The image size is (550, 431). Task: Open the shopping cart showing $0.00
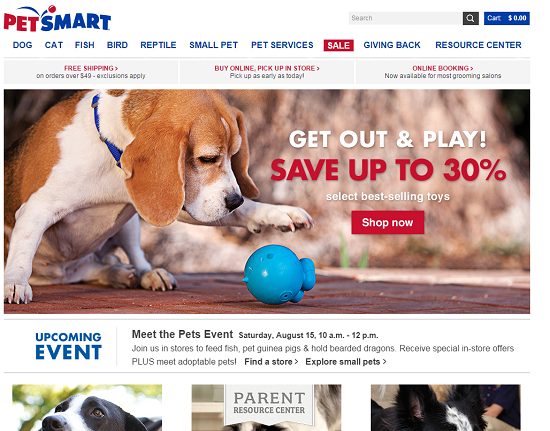(x=507, y=18)
